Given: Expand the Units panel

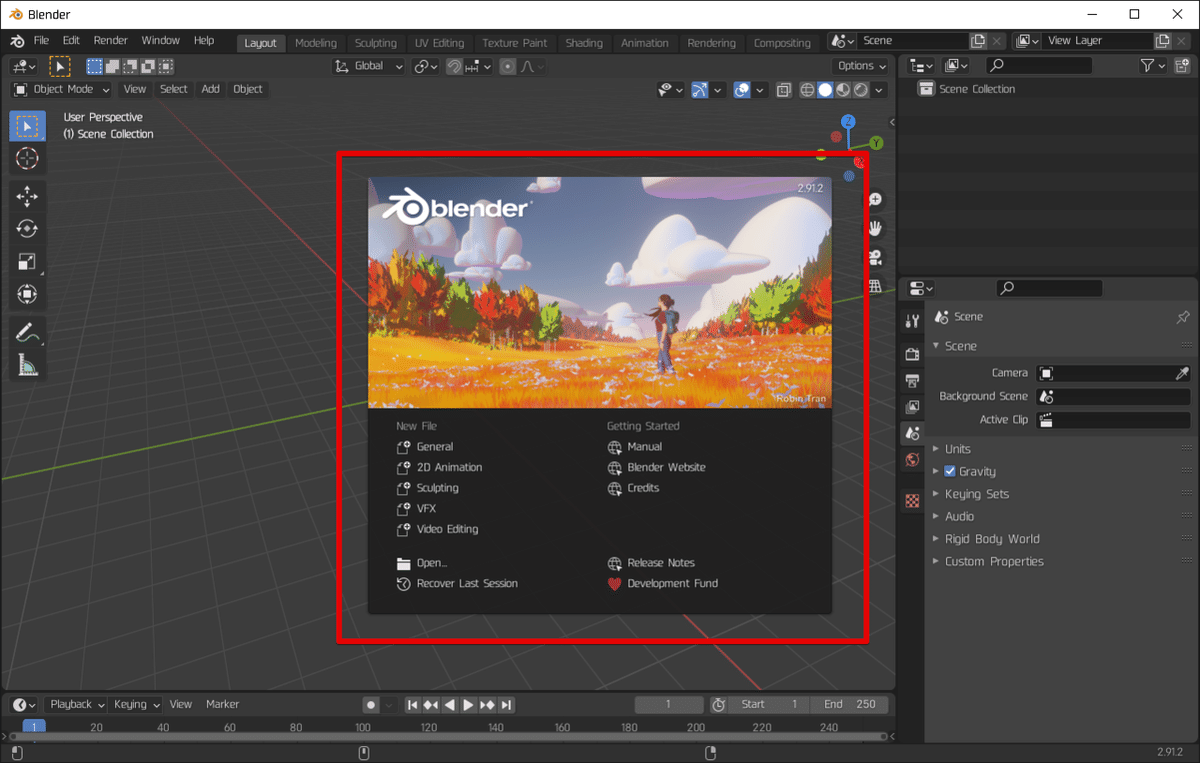Looking at the screenshot, I should pos(958,449).
